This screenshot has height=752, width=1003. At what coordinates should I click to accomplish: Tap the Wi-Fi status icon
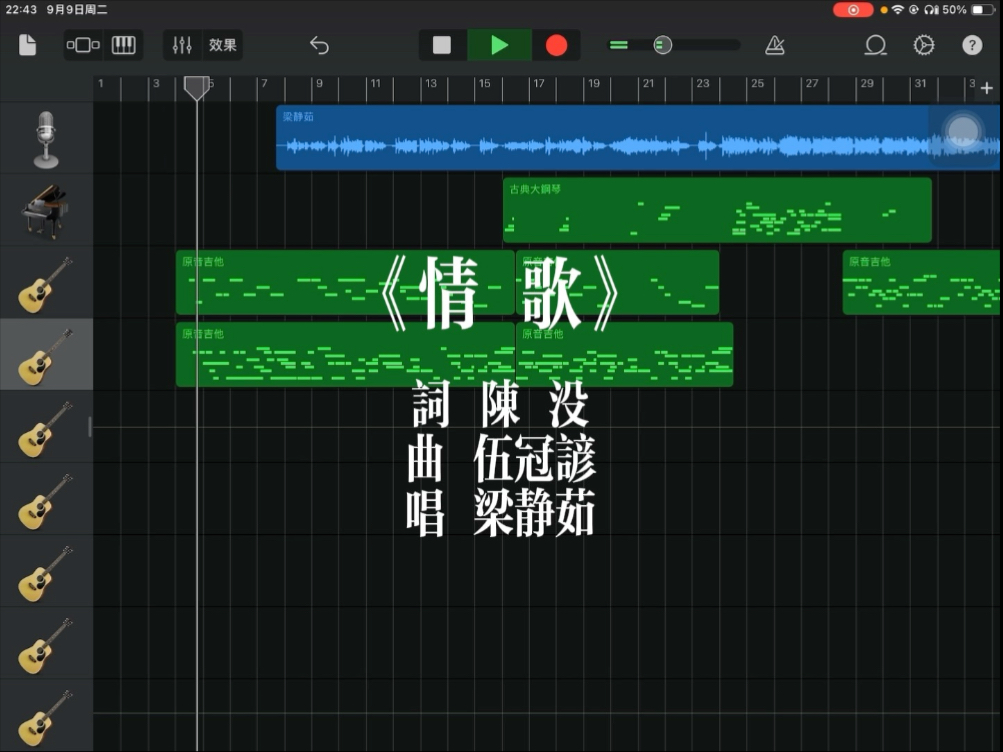click(898, 10)
